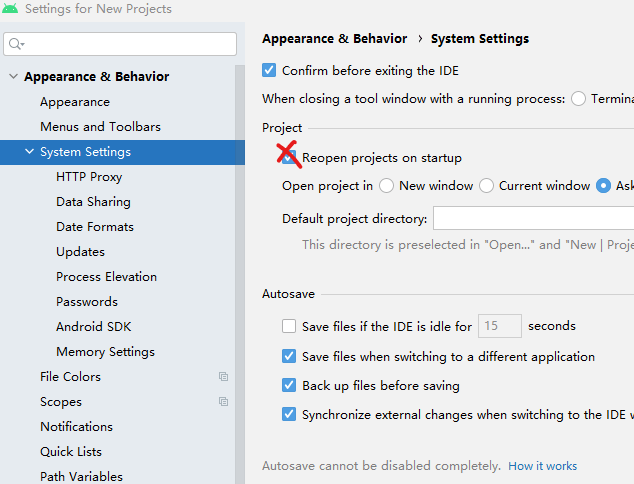Click the search magnifier icon in settings
This screenshot has width=634, height=484.
(x=16, y=44)
